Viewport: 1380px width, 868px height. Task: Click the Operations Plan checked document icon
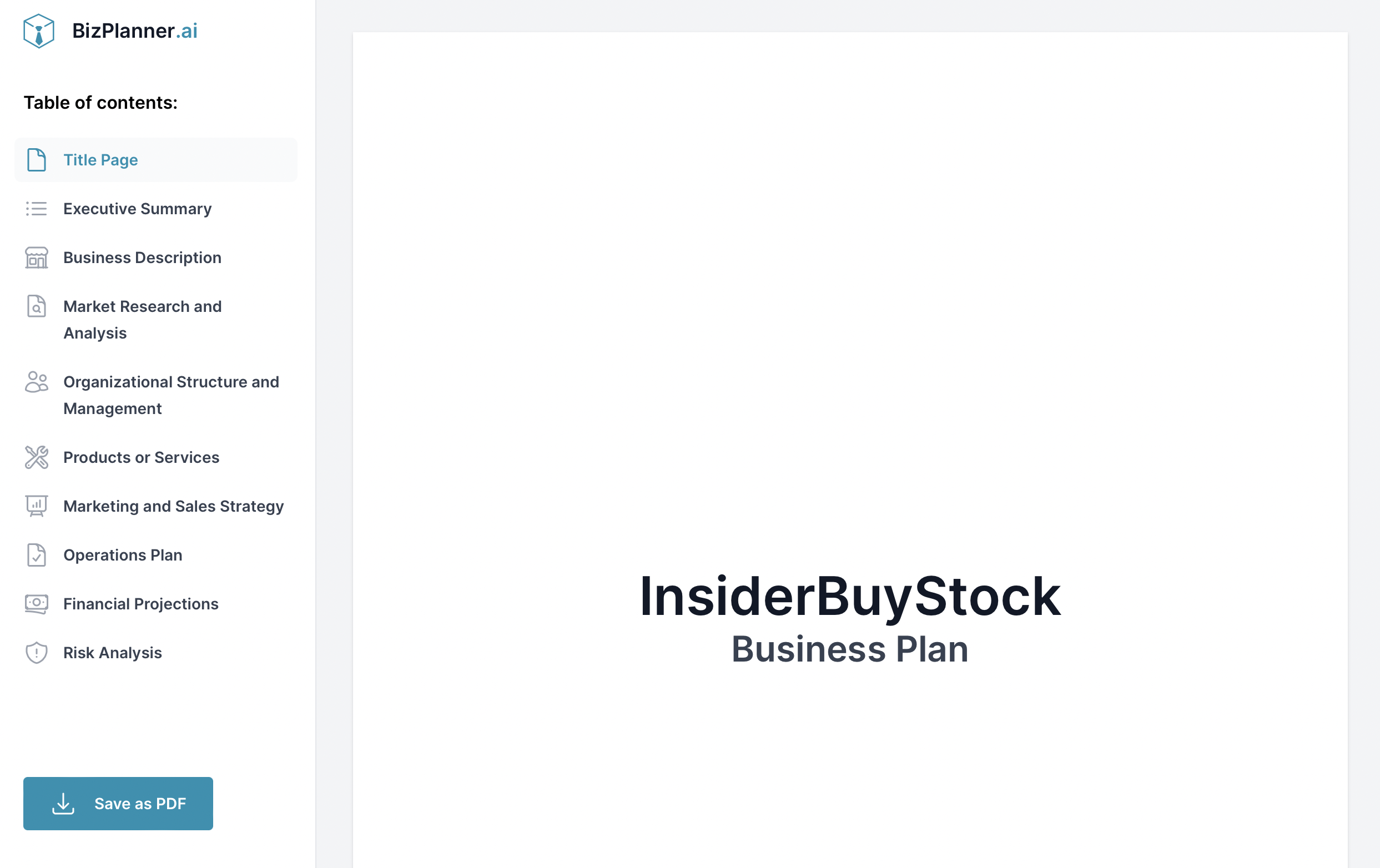pyautogui.click(x=37, y=555)
